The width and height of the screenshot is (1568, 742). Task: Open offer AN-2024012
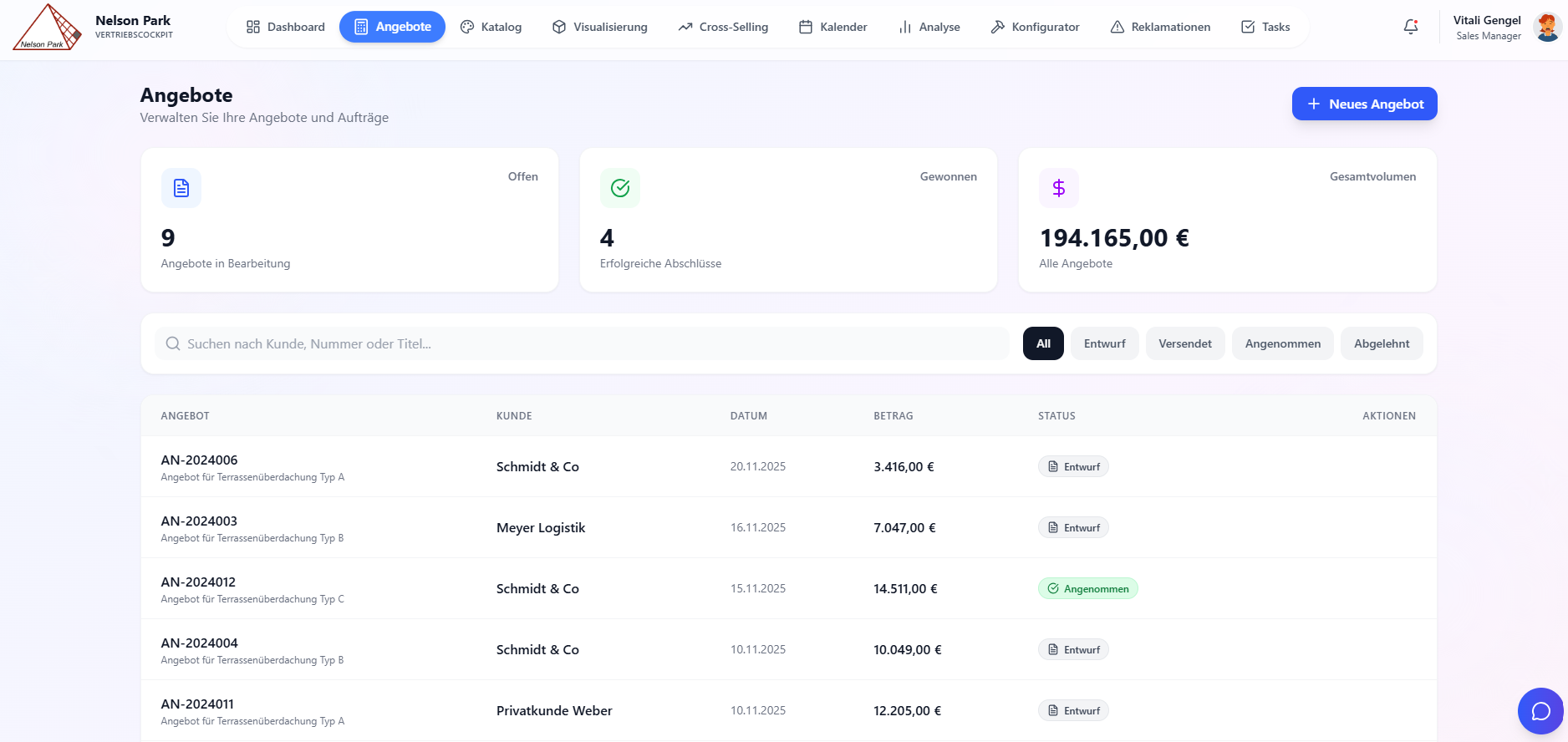(x=198, y=582)
